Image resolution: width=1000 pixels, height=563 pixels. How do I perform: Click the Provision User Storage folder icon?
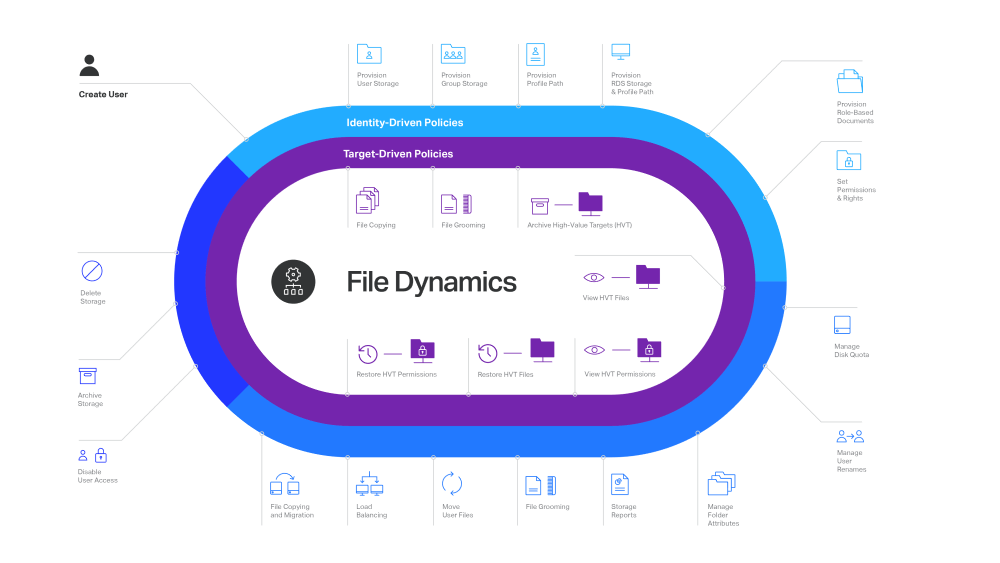click(x=369, y=54)
